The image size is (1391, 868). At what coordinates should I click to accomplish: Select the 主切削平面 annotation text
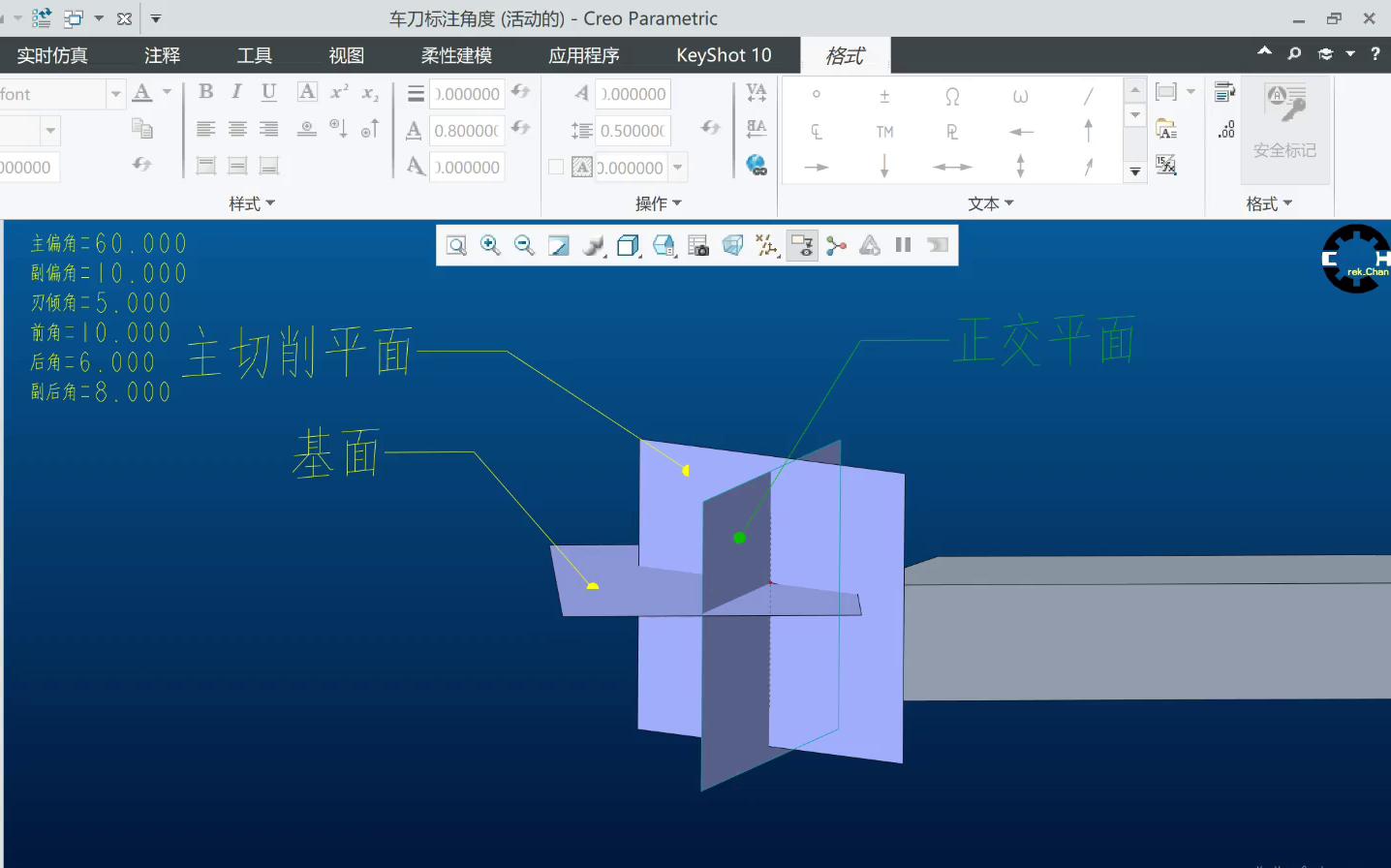point(297,352)
